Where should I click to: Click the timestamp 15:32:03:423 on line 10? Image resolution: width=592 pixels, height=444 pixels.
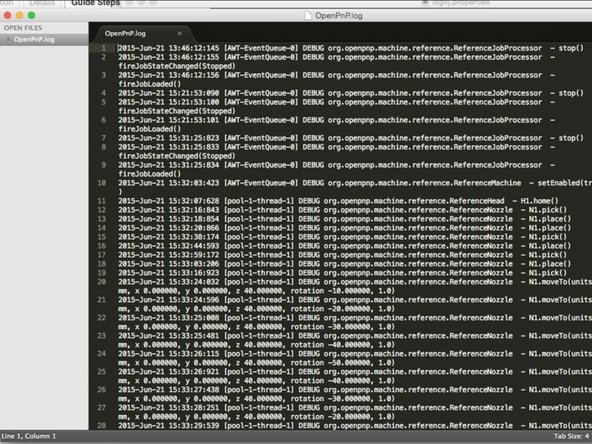(x=194, y=183)
